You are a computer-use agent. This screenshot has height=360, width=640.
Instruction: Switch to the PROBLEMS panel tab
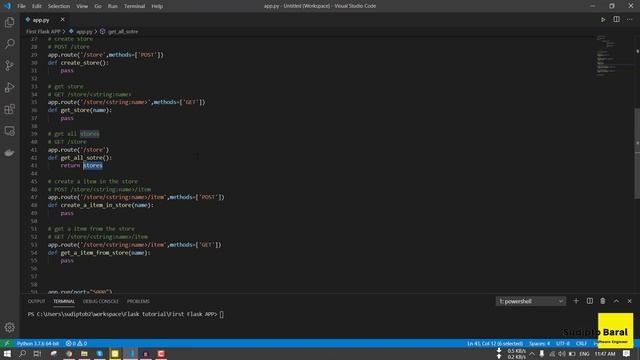pyautogui.click(x=138, y=301)
